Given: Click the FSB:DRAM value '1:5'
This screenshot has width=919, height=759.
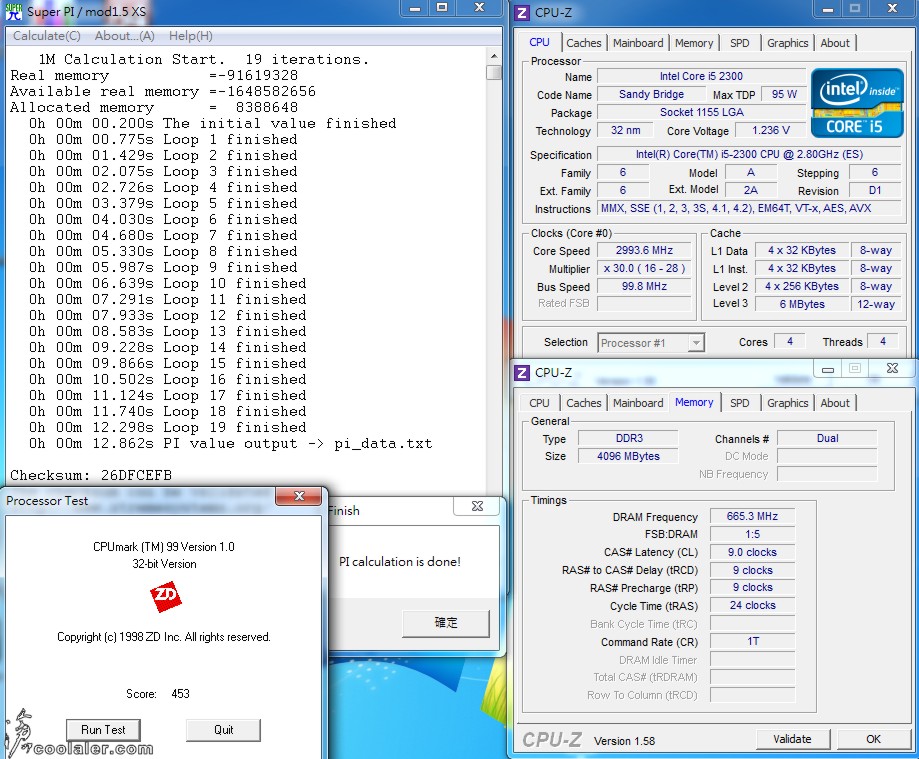Looking at the screenshot, I should coord(753,534).
